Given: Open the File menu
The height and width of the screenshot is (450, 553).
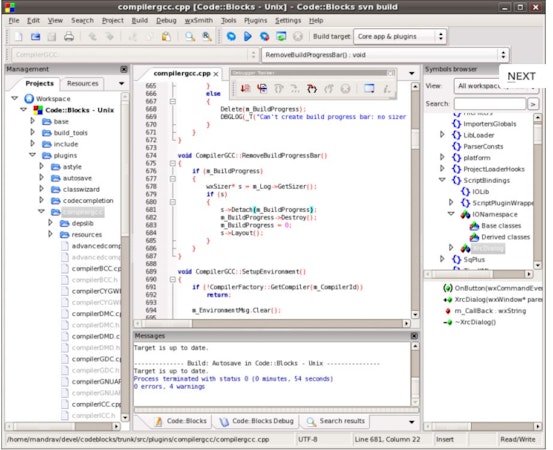Looking at the screenshot, I should pyautogui.click(x=14, y=20).
